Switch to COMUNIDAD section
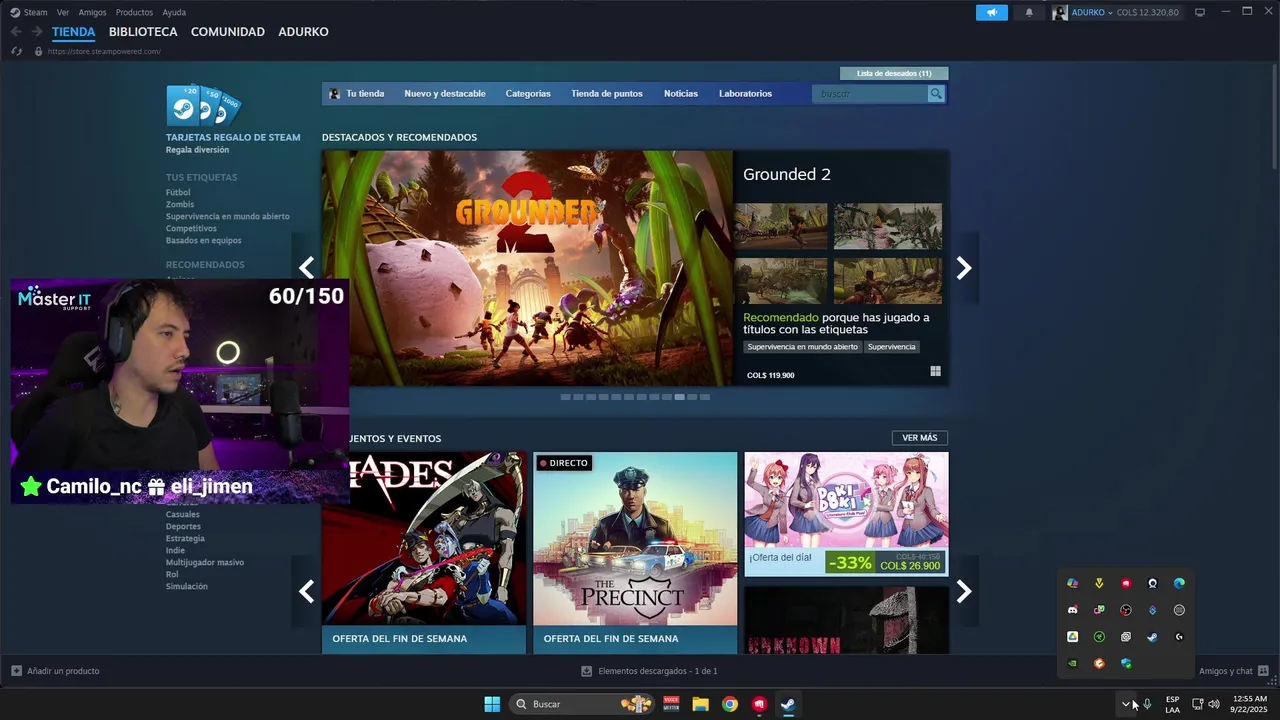Viewport: 1280px width, 720px height. pos(228,32)
